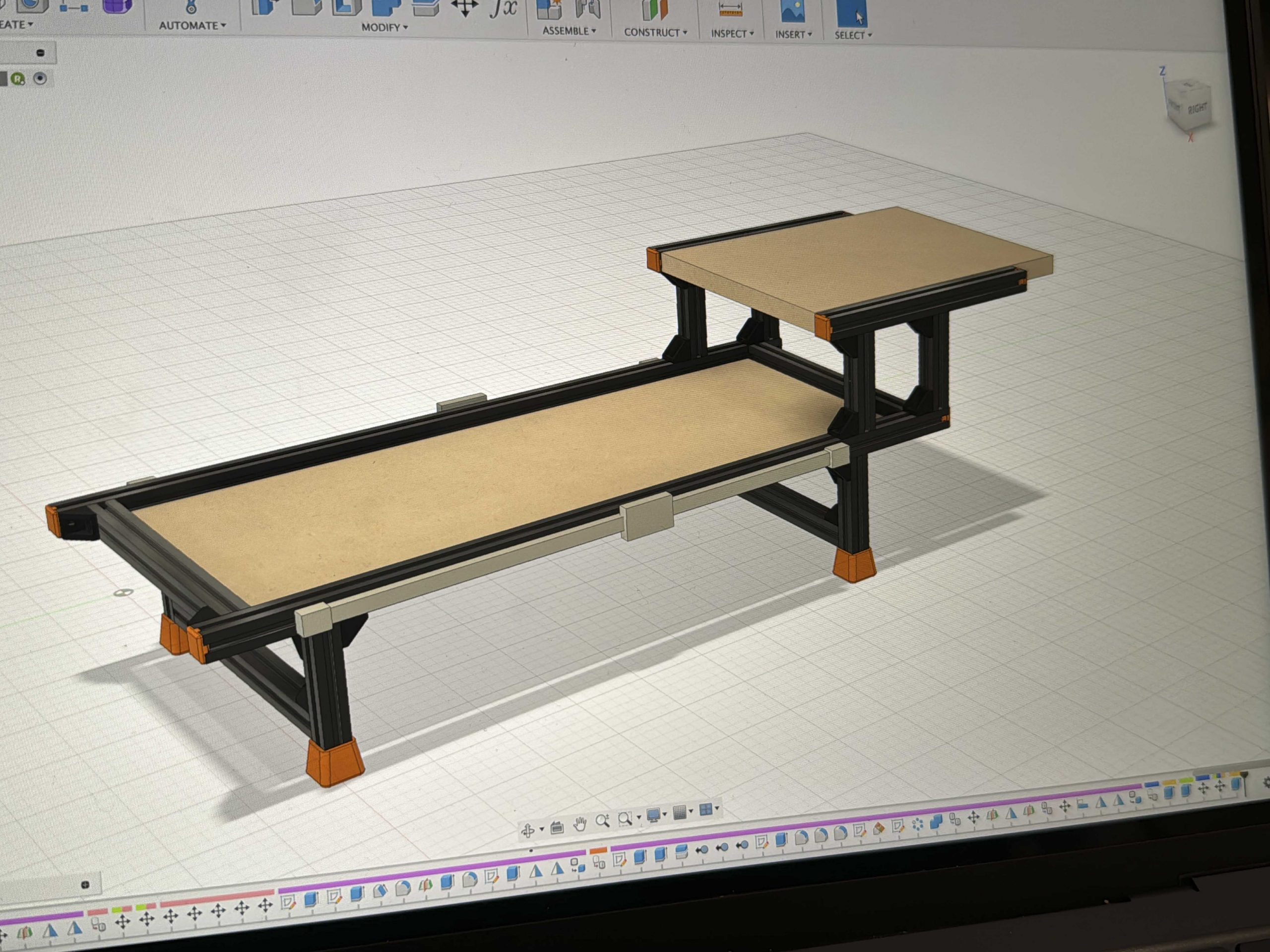Open the Viewports layout dropdown
1270x952 pixels.
click(708, 809)
